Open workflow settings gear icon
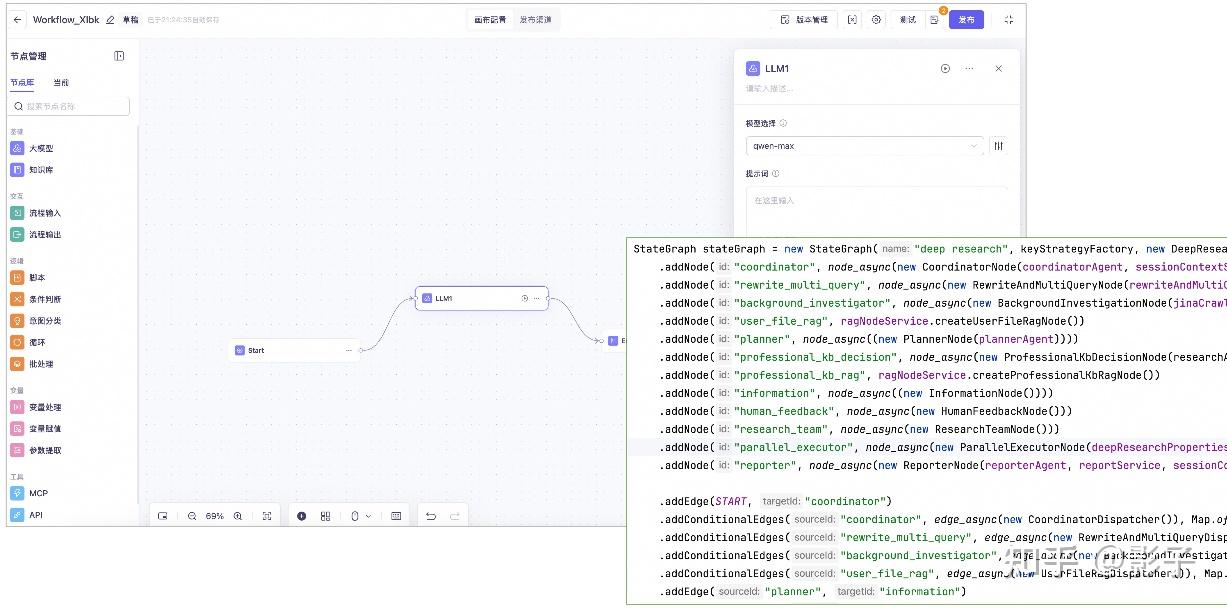The width and height of the screenshot is (1227, 610). tap(877, 20)
